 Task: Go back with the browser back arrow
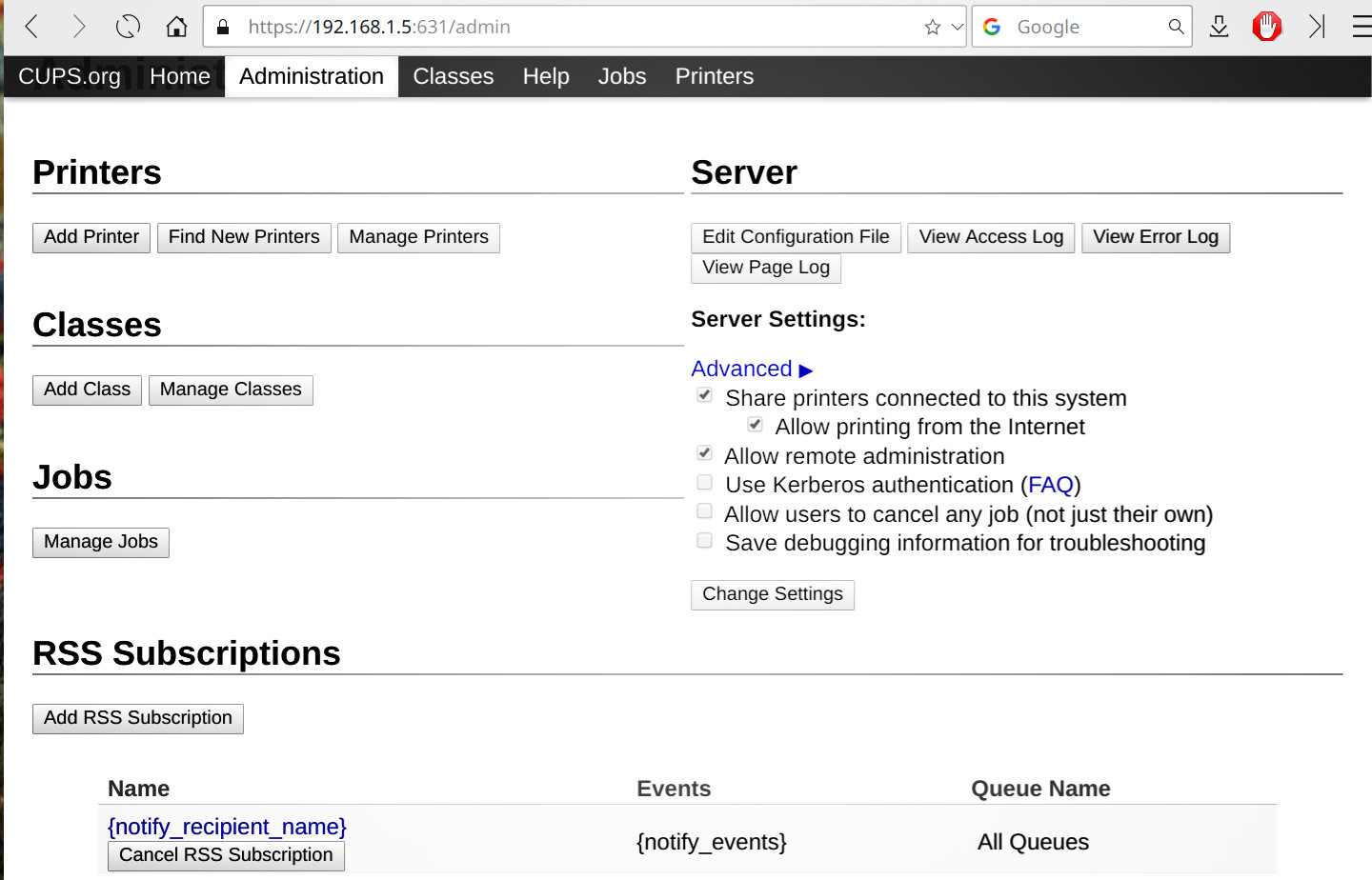31,27
